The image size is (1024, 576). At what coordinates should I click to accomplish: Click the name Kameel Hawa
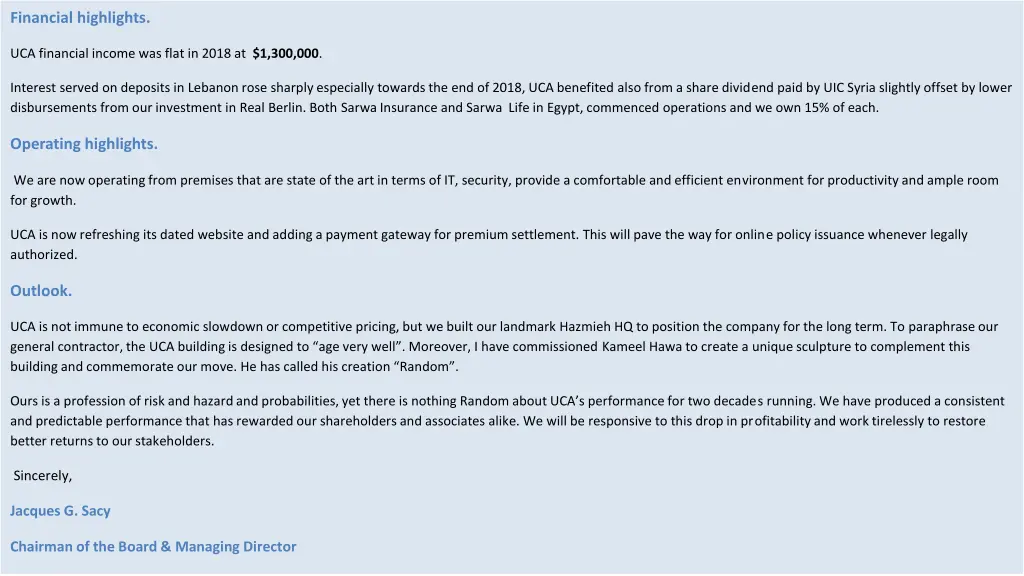tap(641, 347)
